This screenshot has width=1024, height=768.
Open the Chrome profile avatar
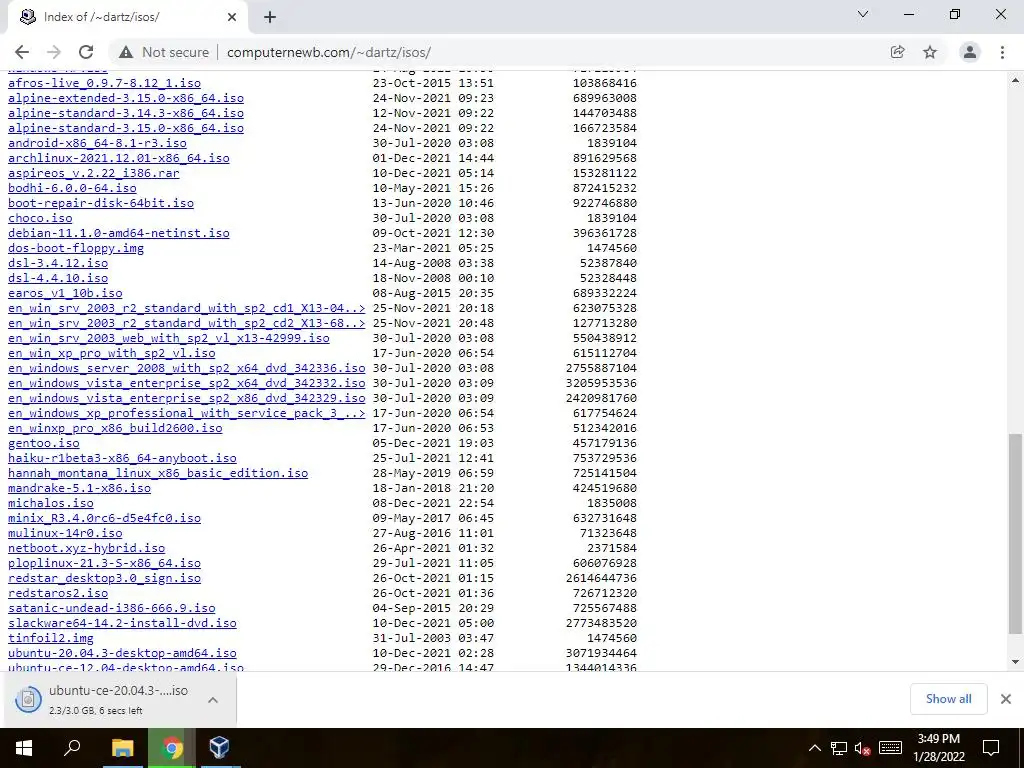970,52
